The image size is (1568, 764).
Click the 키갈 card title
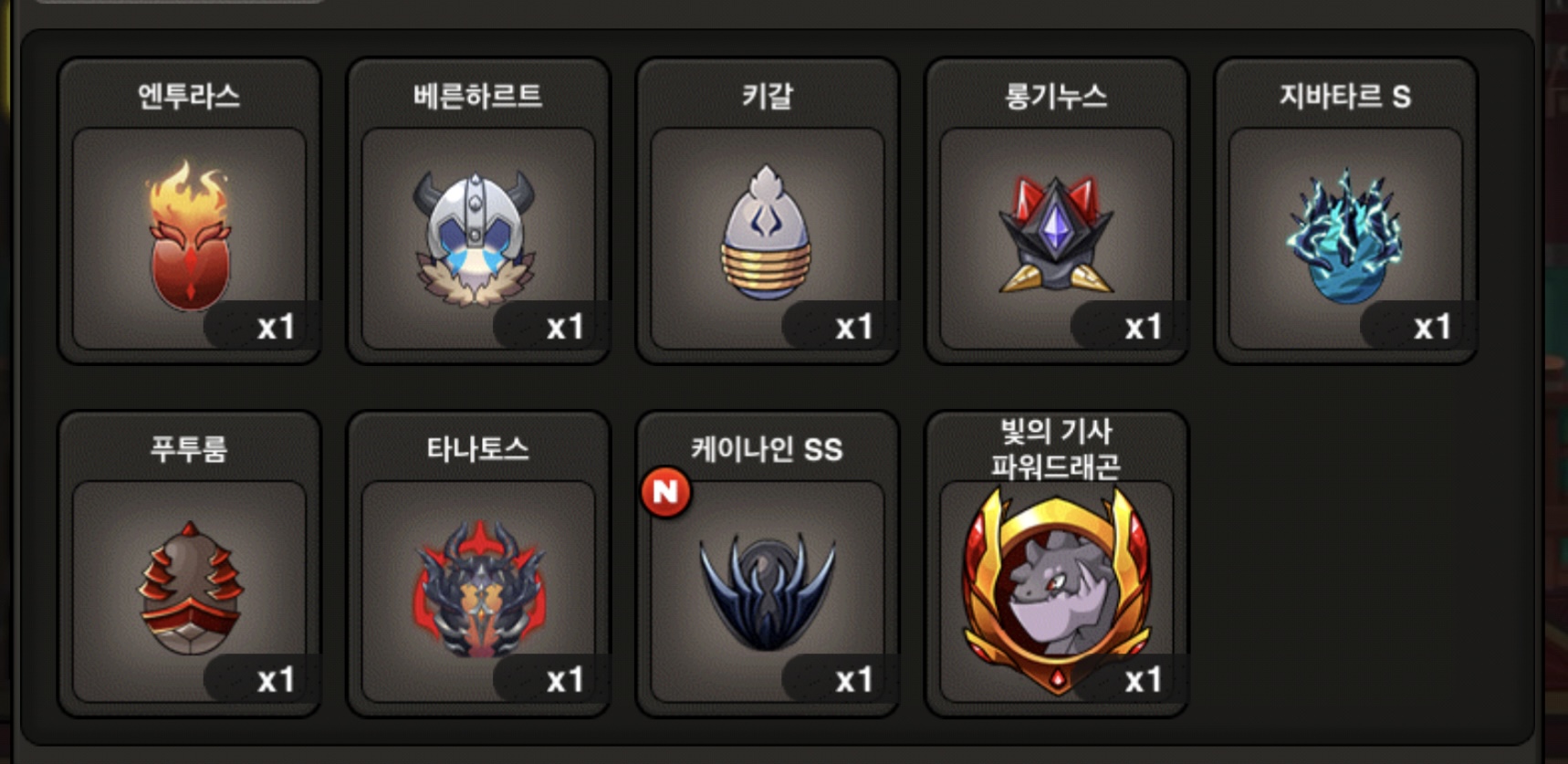click(767, 96)
